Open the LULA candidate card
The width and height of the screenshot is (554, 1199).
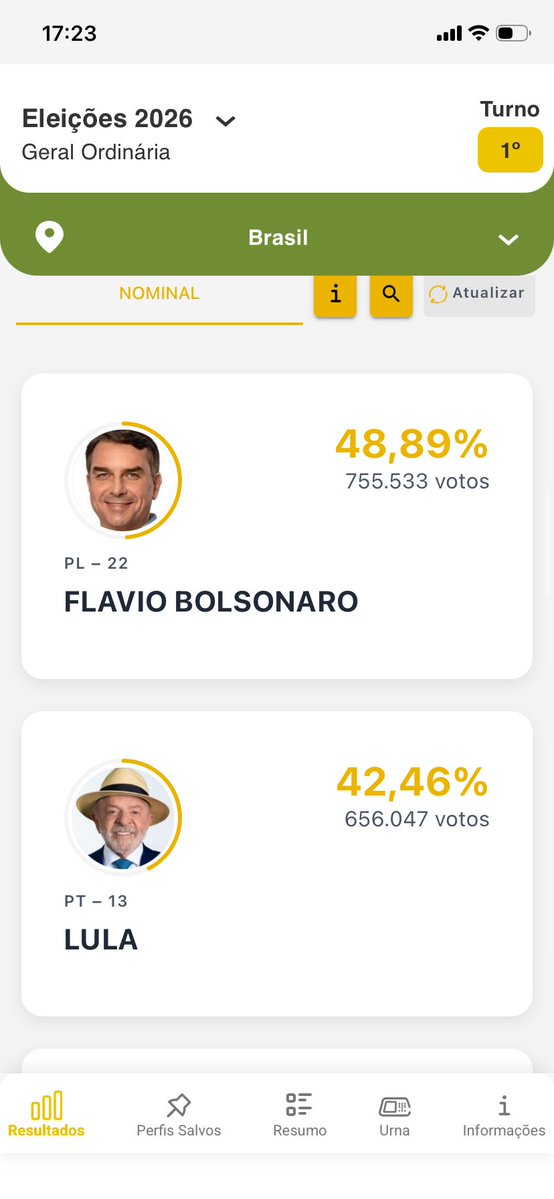tap(277, 864)
